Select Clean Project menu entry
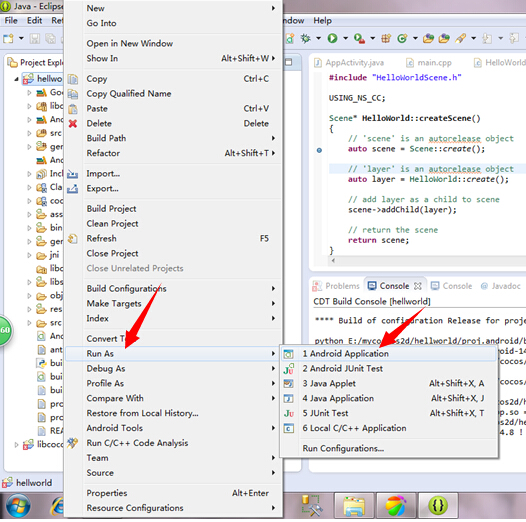 (172, 224)
